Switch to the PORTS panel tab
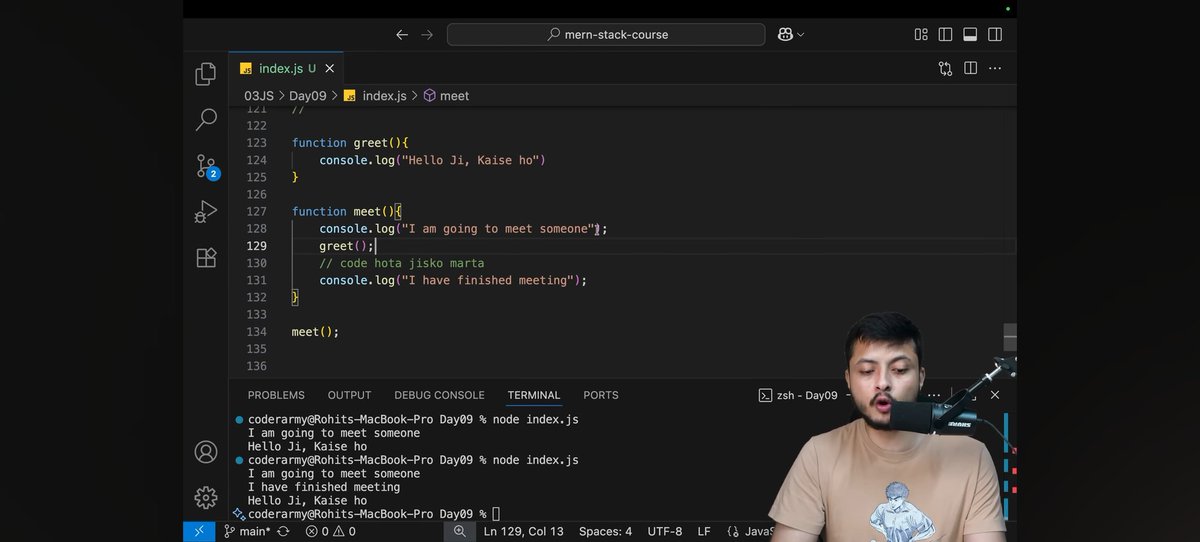 point(601,395)
